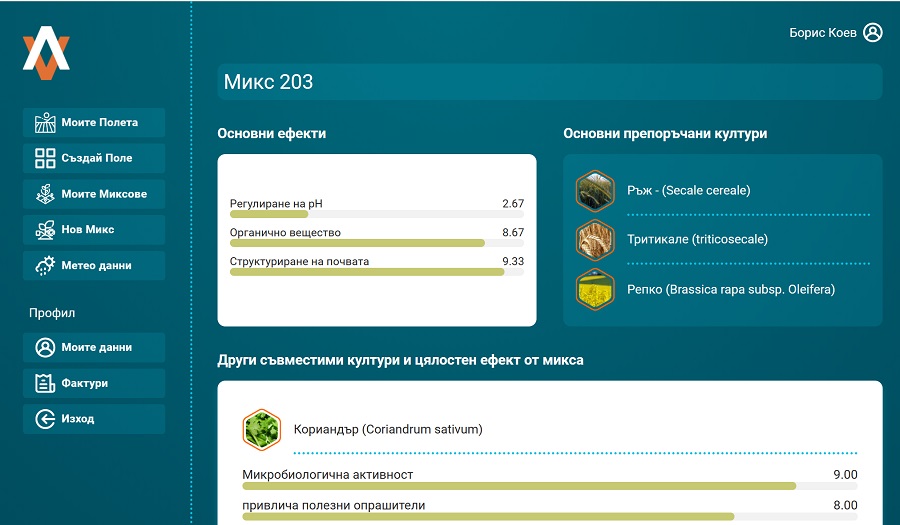Go to the Моите Миксове page
900x525 pixels.
[x=103, y=194]
